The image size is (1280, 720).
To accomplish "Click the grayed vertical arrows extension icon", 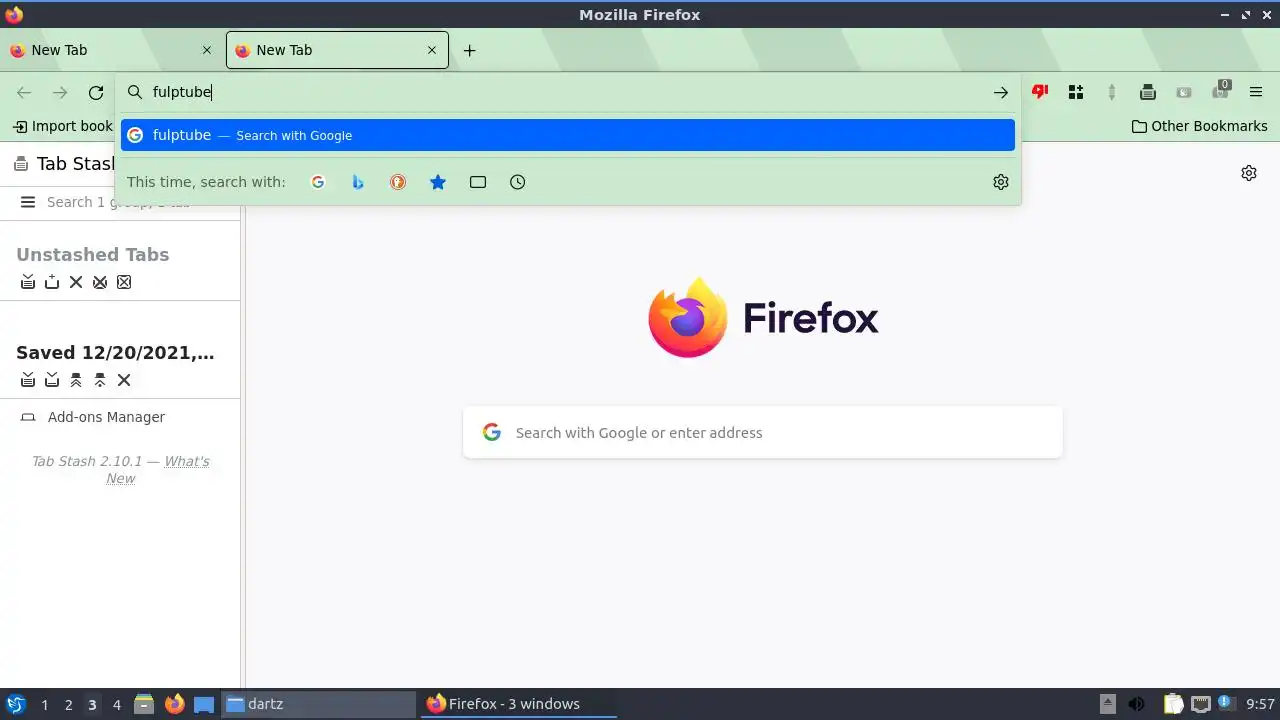I will point(1111,92).
